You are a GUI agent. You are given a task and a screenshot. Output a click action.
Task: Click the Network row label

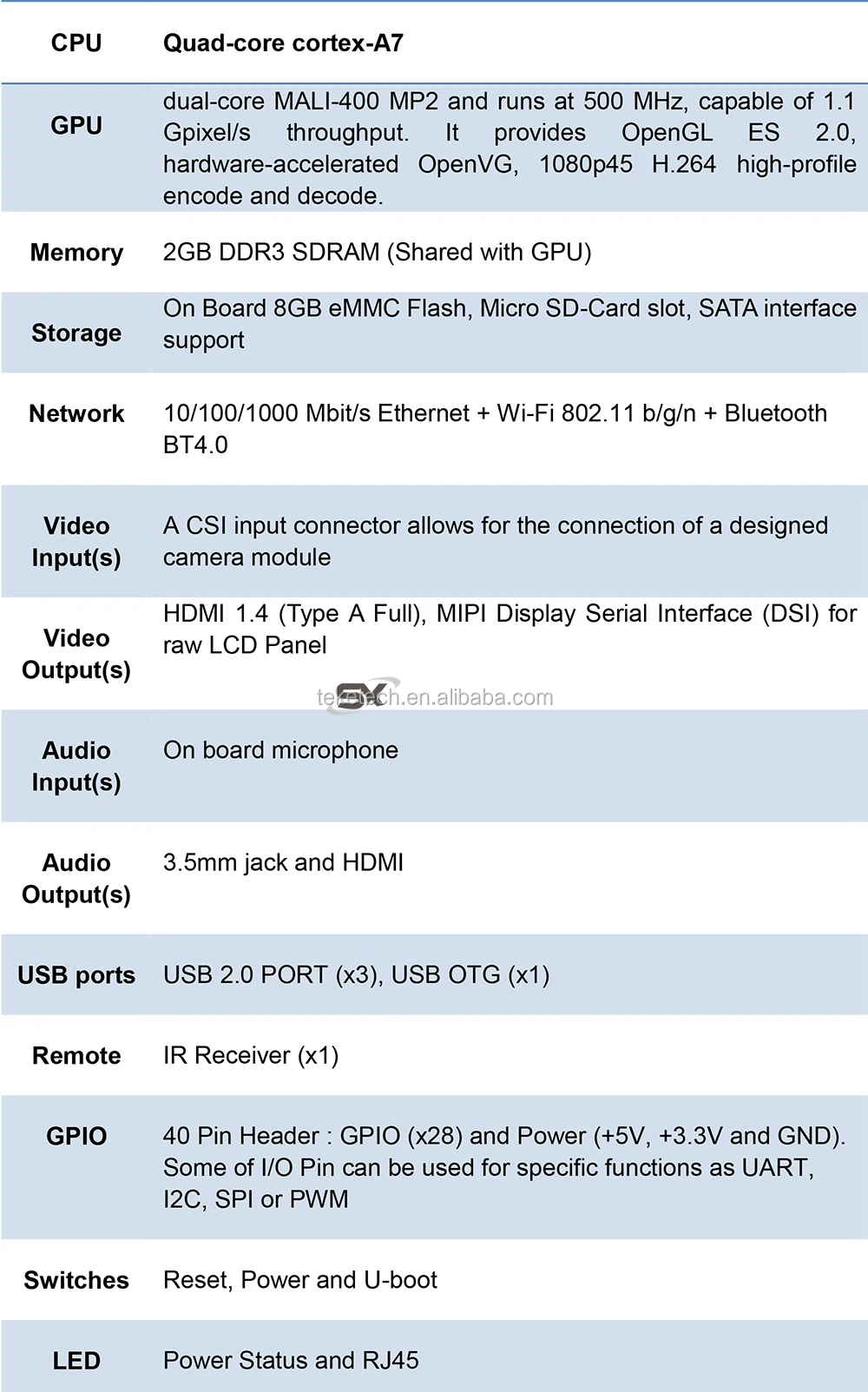[76, 413]
